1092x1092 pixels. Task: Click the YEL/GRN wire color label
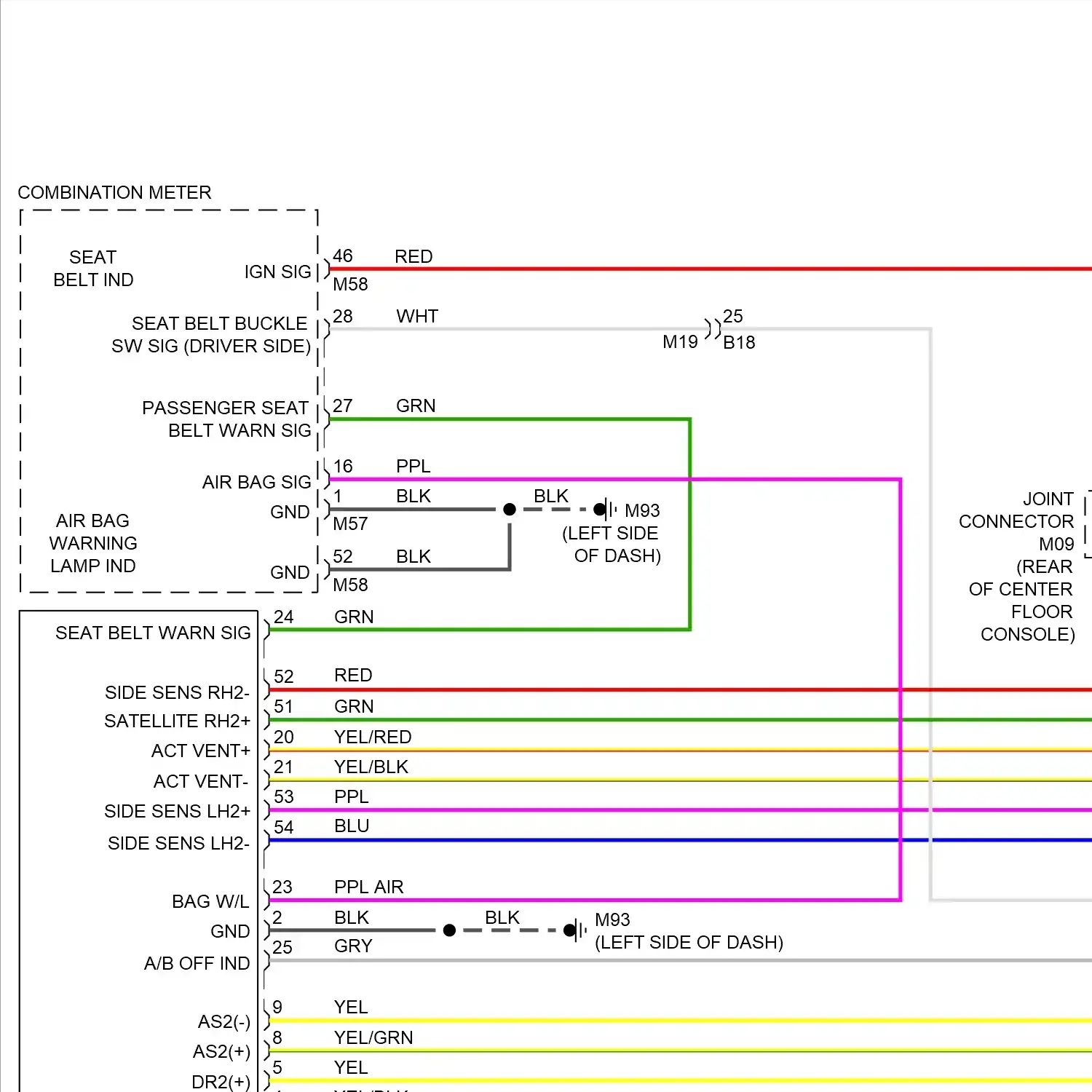373,1037
